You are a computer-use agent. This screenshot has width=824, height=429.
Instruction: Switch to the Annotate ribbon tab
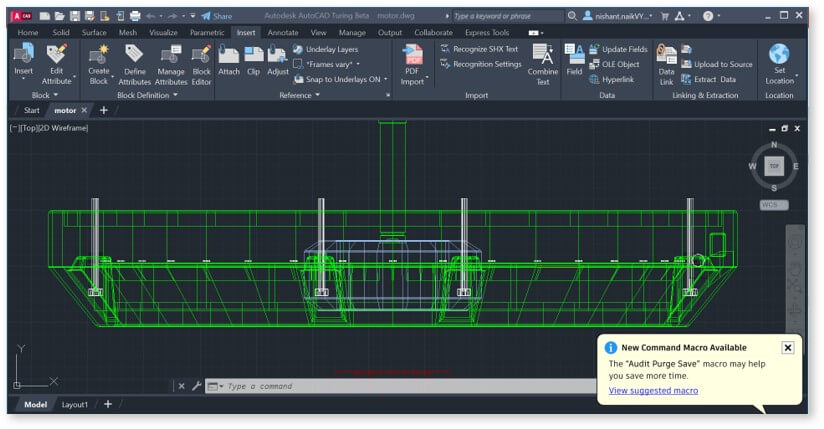coord(283,32)
